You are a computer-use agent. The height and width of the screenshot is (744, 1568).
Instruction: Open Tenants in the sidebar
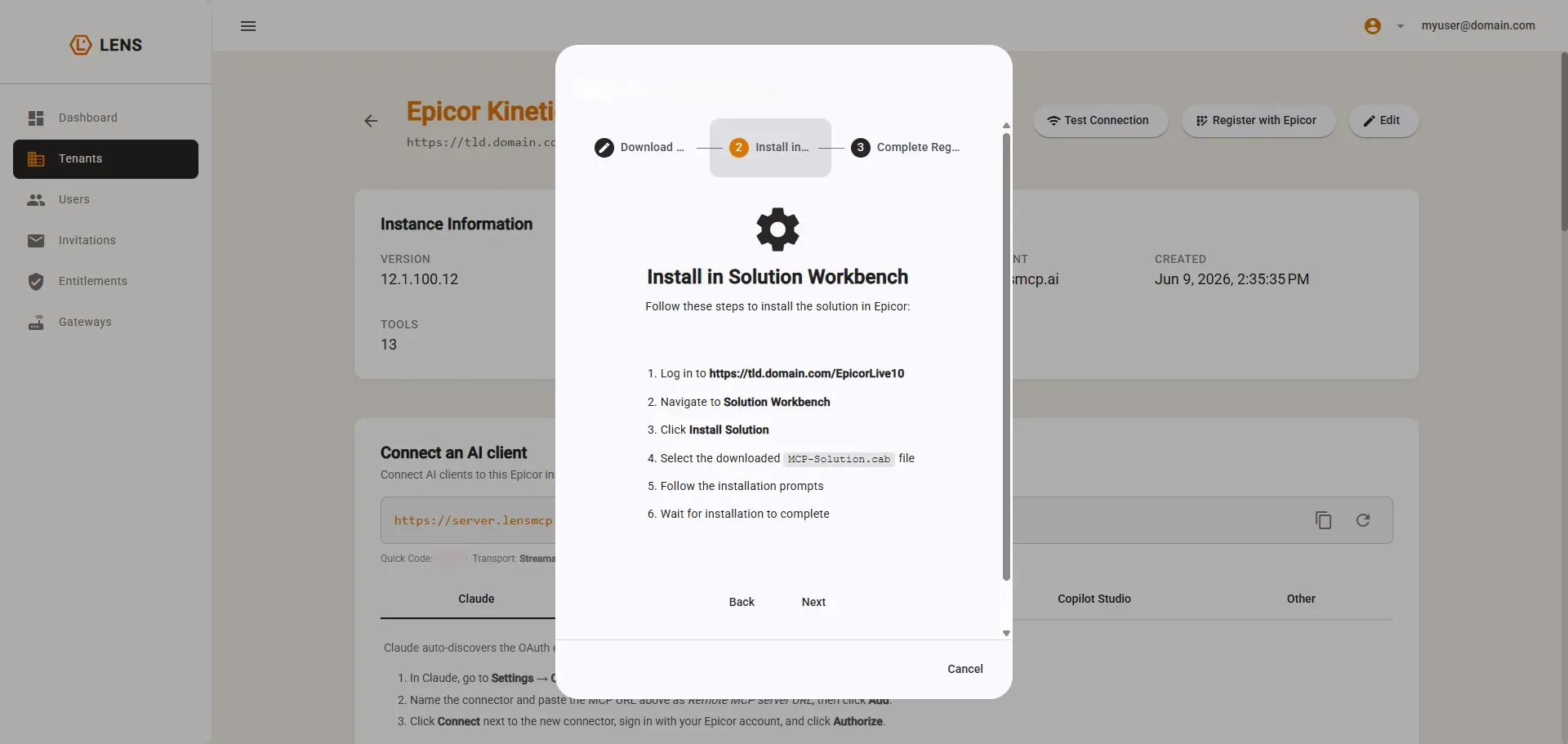[105, 159]
